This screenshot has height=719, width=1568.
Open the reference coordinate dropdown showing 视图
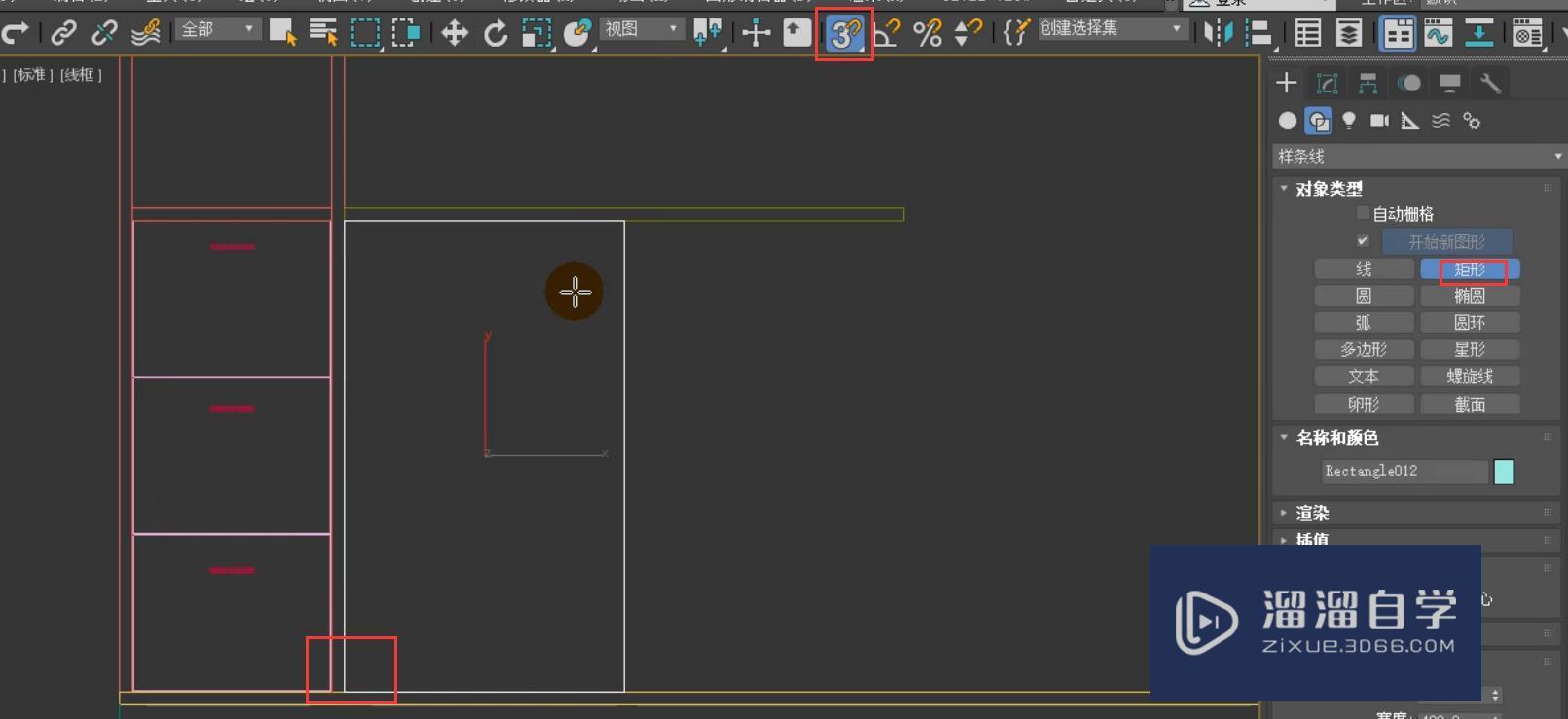[x=642, y=29]
